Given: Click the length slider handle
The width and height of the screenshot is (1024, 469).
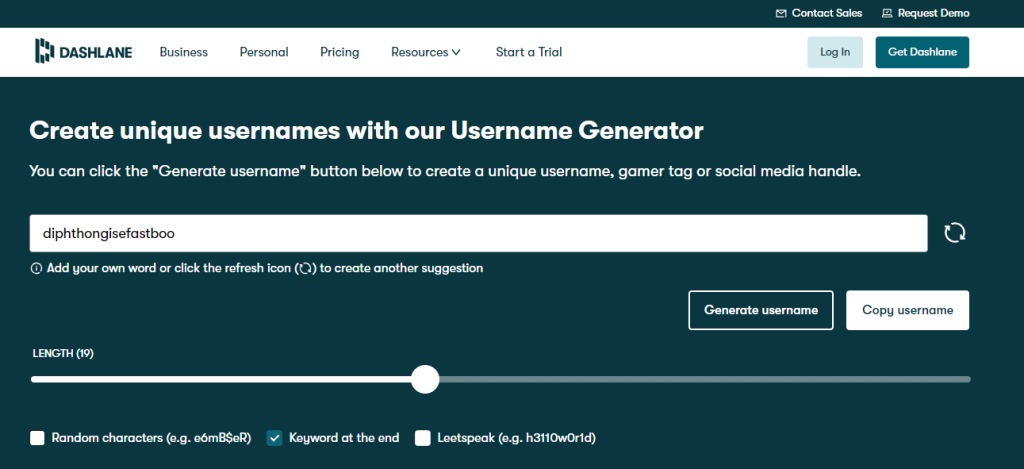Looking at the screenshot, I should [425, 379].
